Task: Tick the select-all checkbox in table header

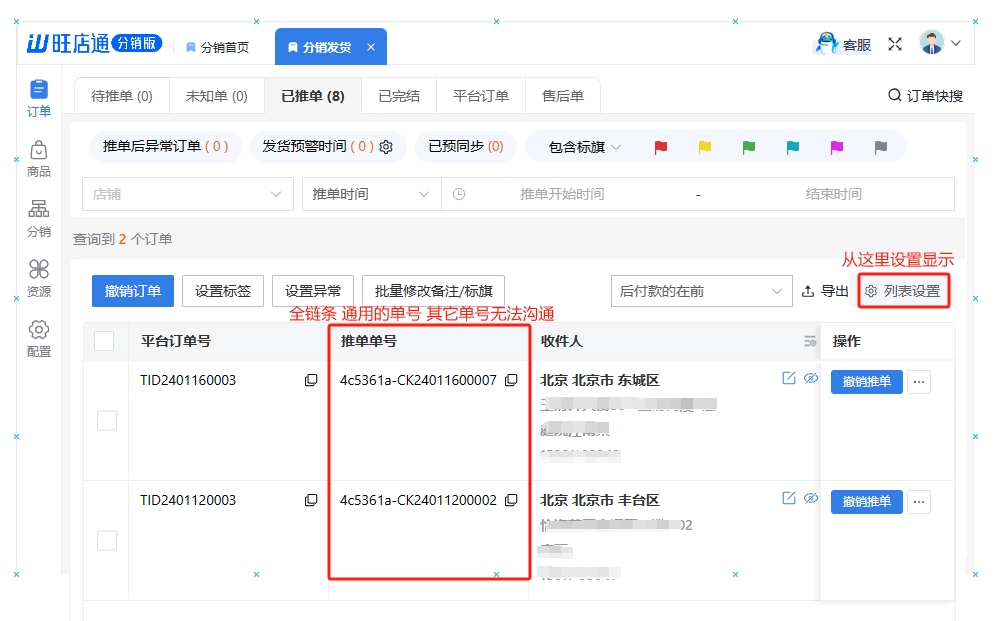Action: (104, 341)
